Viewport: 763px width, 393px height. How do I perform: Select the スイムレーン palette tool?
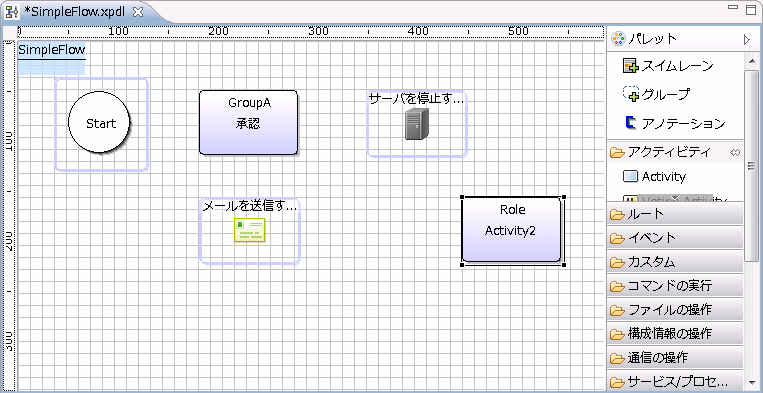(668, 66)
